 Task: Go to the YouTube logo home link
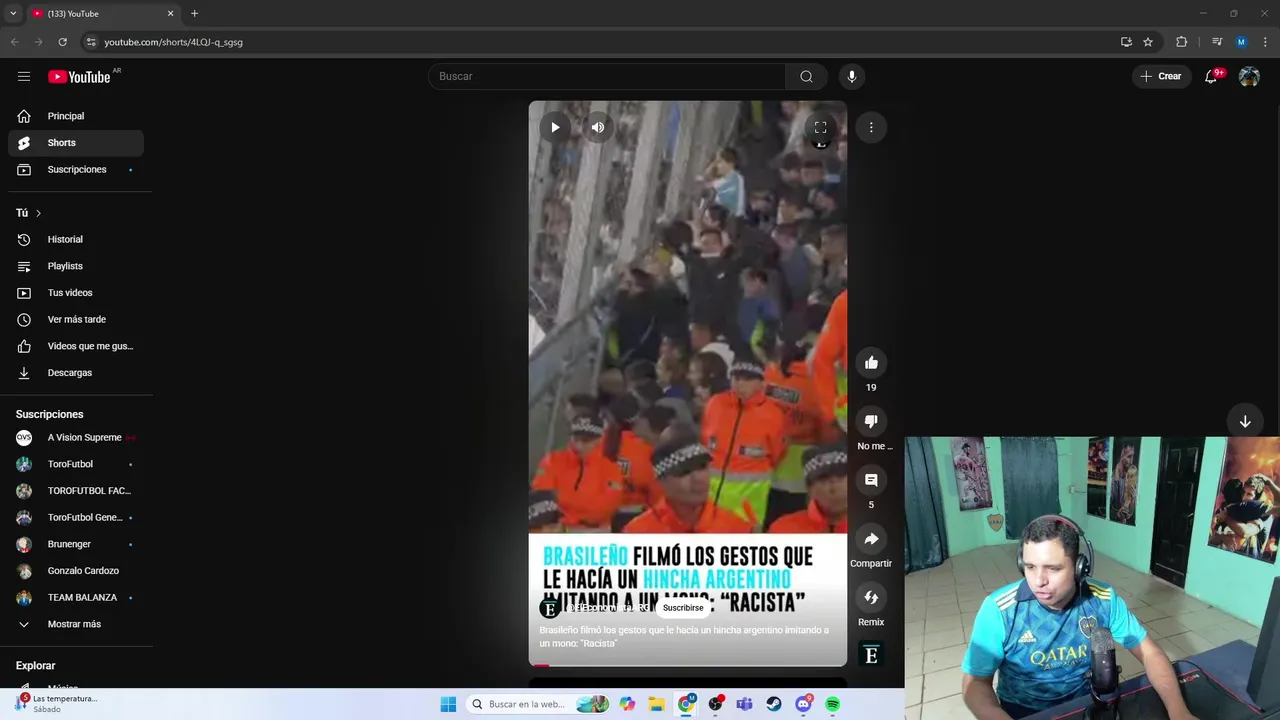coord(79,77)
